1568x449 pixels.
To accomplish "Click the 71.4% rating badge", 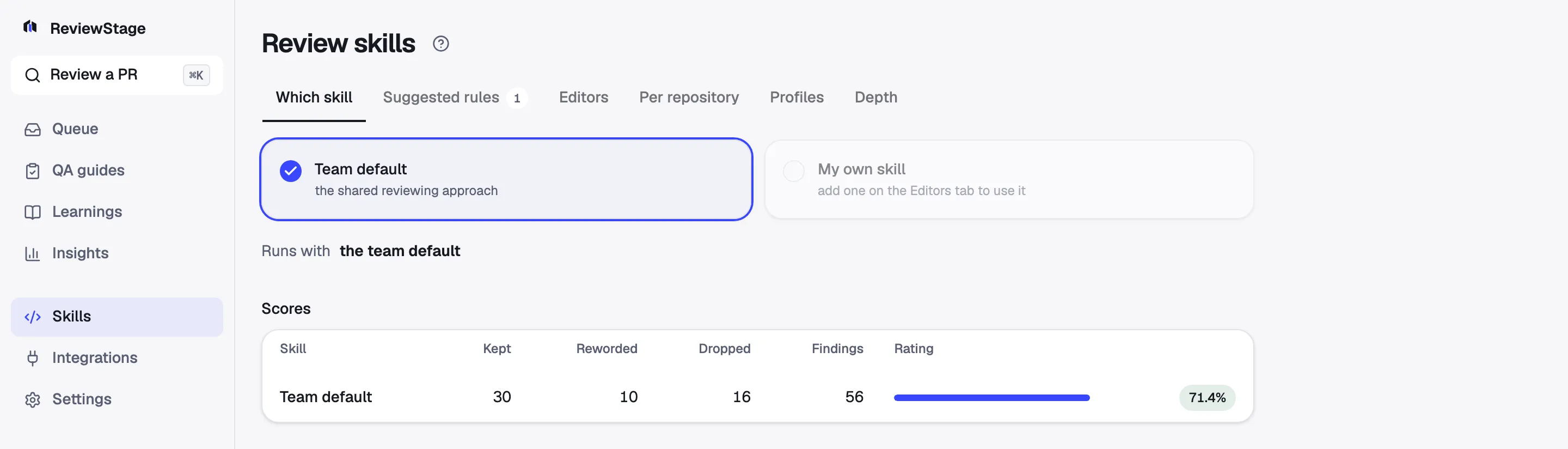I will pos(1206,398).
